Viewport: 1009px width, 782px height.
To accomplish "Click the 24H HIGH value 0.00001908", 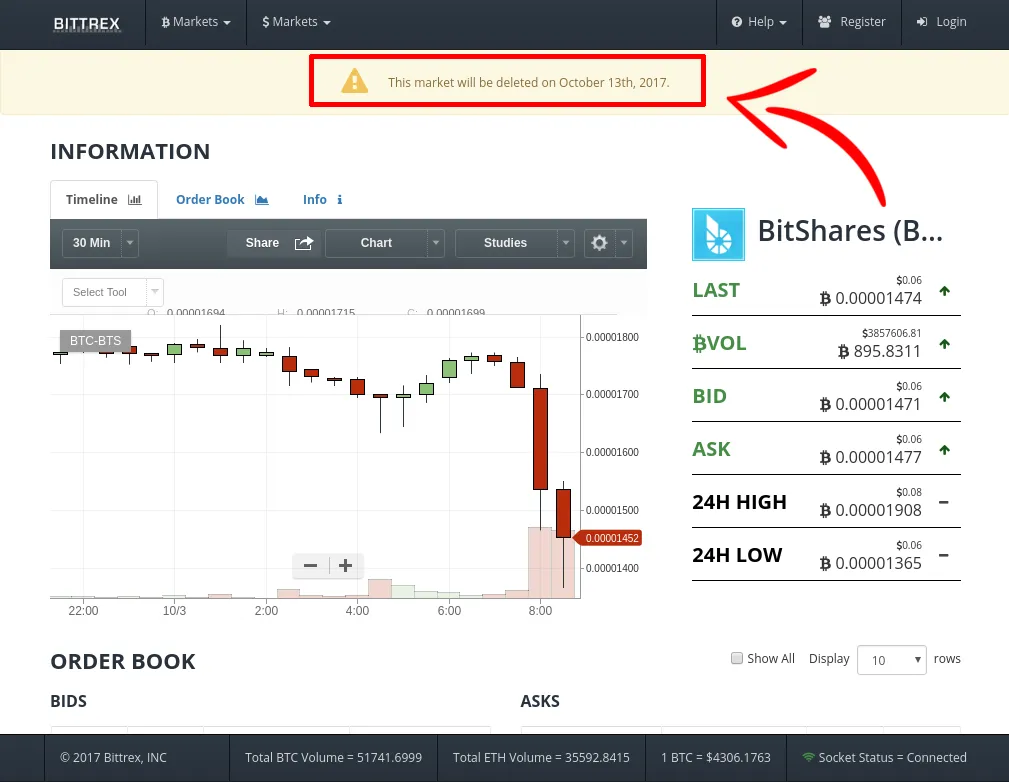I will 871,510.
